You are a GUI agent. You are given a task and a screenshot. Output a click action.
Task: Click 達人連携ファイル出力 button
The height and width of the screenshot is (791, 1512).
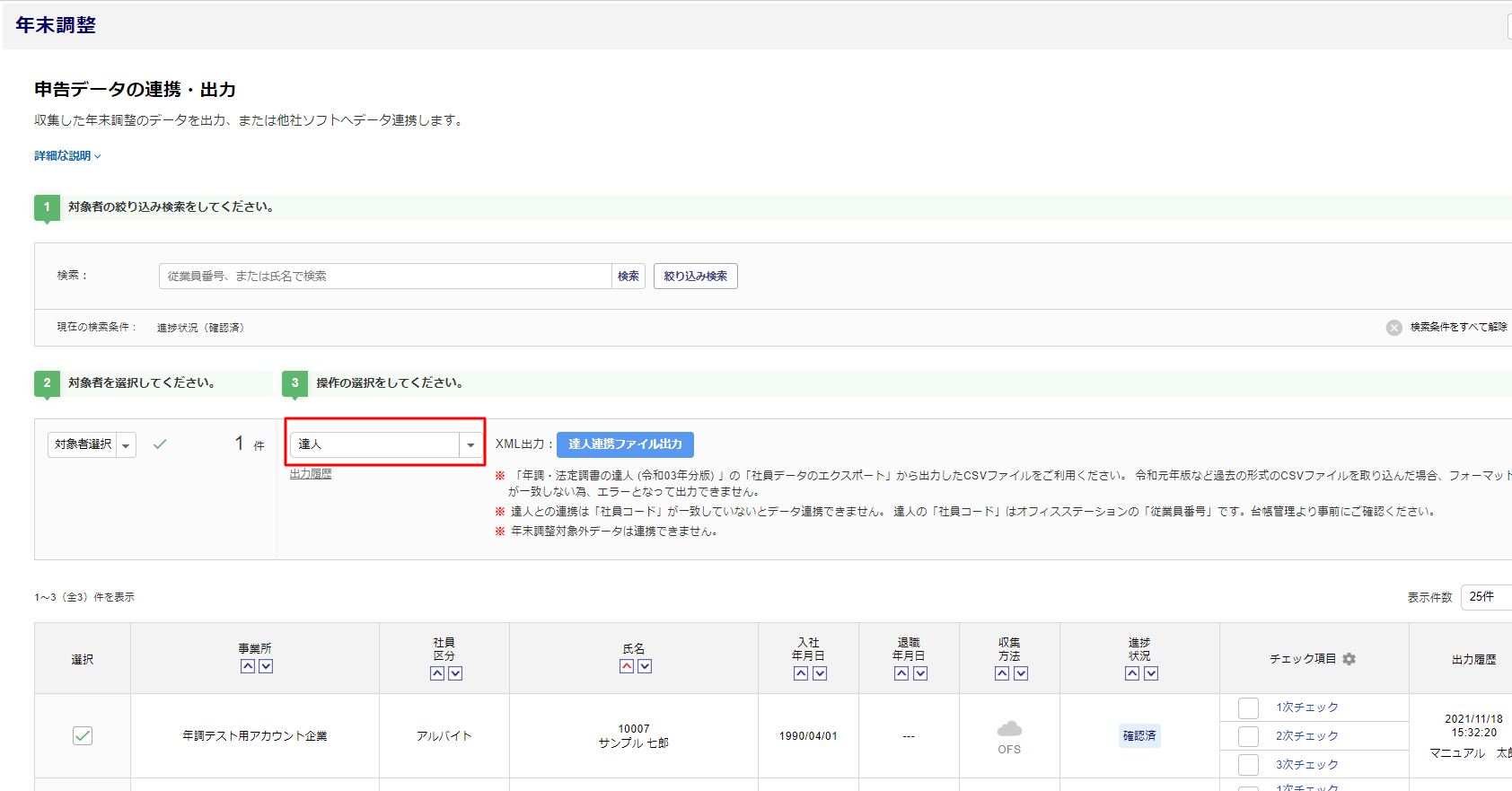coord(625,444)
